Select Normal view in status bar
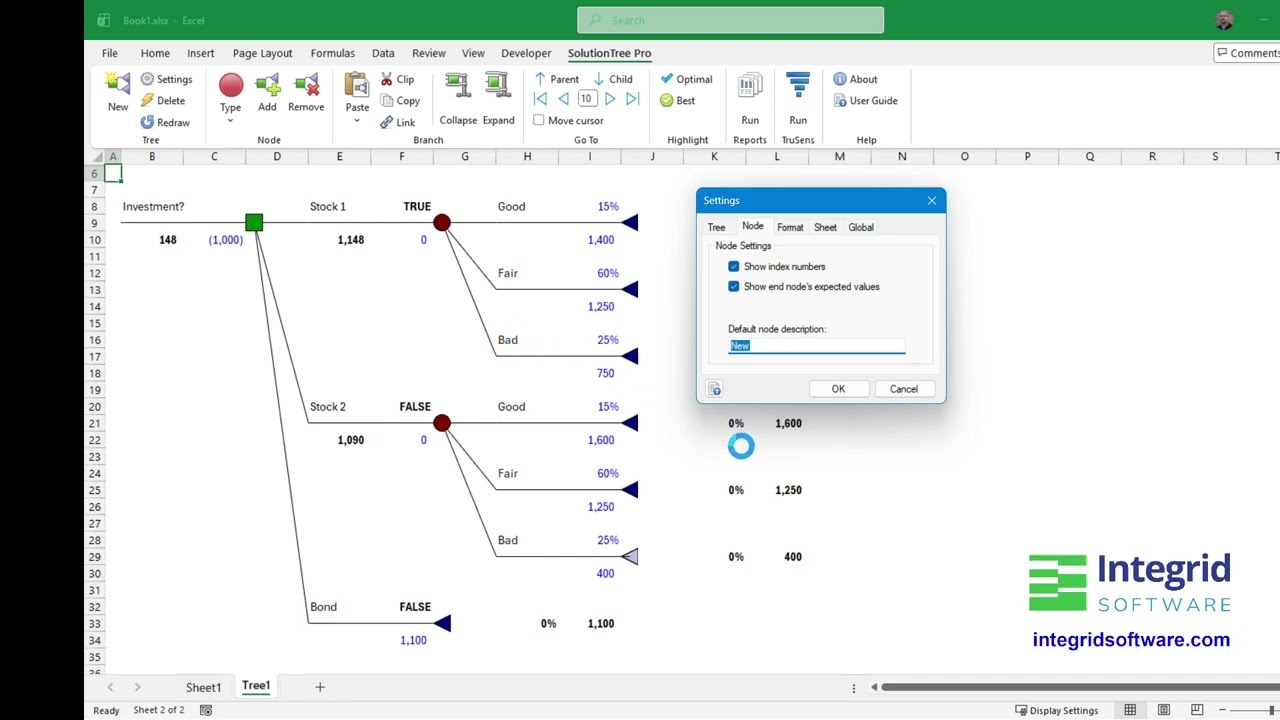The width and height of the screenshot is (1280, 720). 1130,710
